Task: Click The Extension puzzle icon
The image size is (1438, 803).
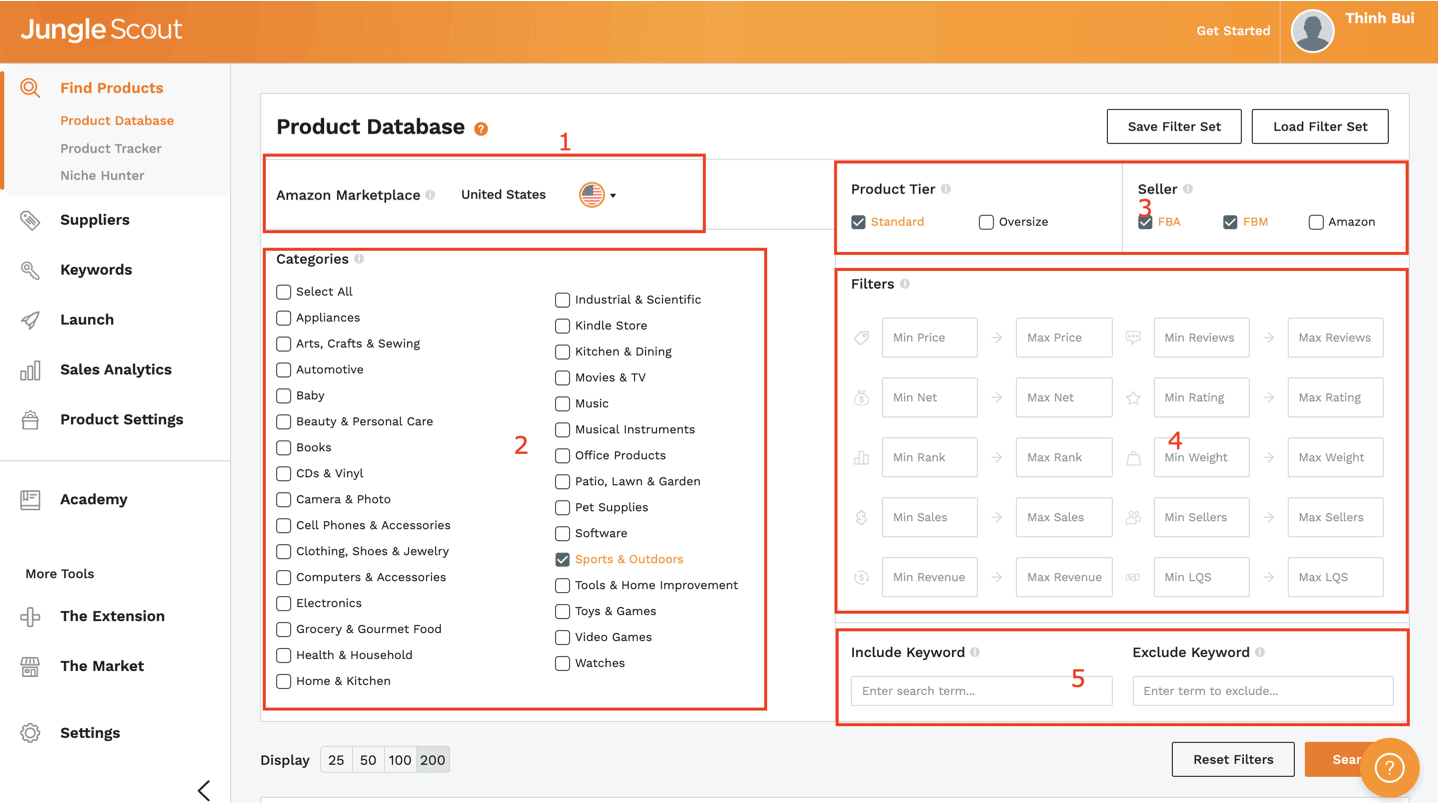Action: pyautogui.click(x=30, y=616)
